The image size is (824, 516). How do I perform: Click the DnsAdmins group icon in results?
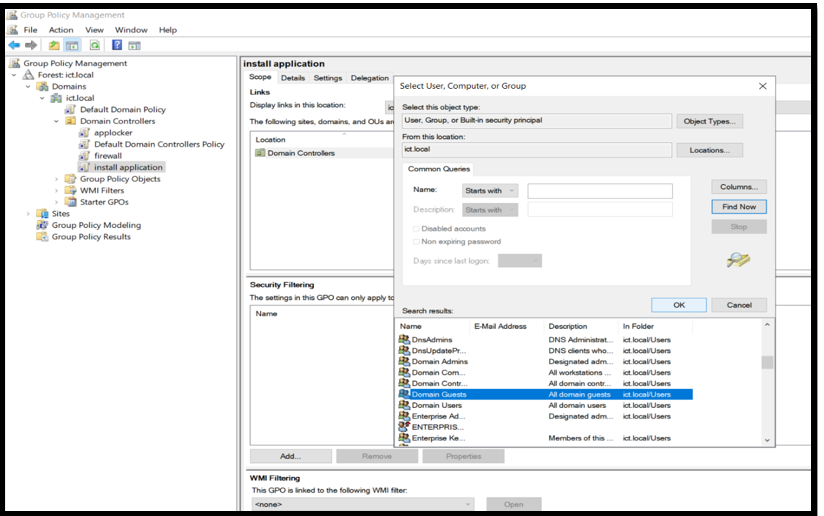point(404,339)
